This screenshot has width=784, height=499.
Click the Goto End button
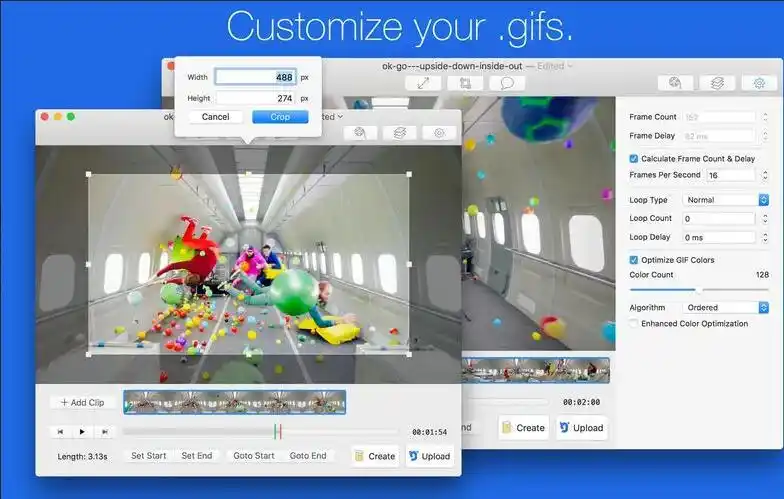coord(308,456)
